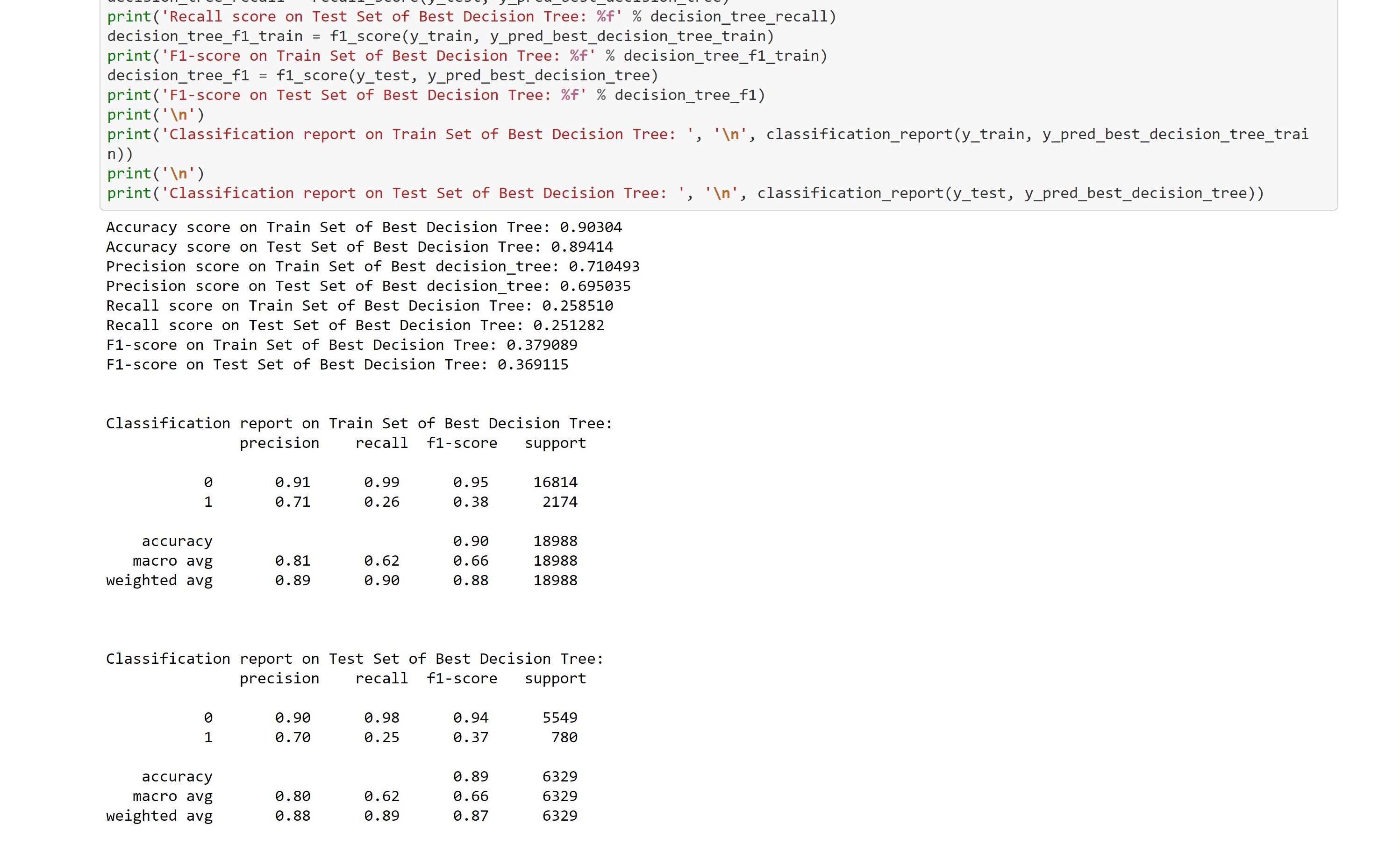Click the Recall on Test Set 0.251282 output

coord(355,326)
